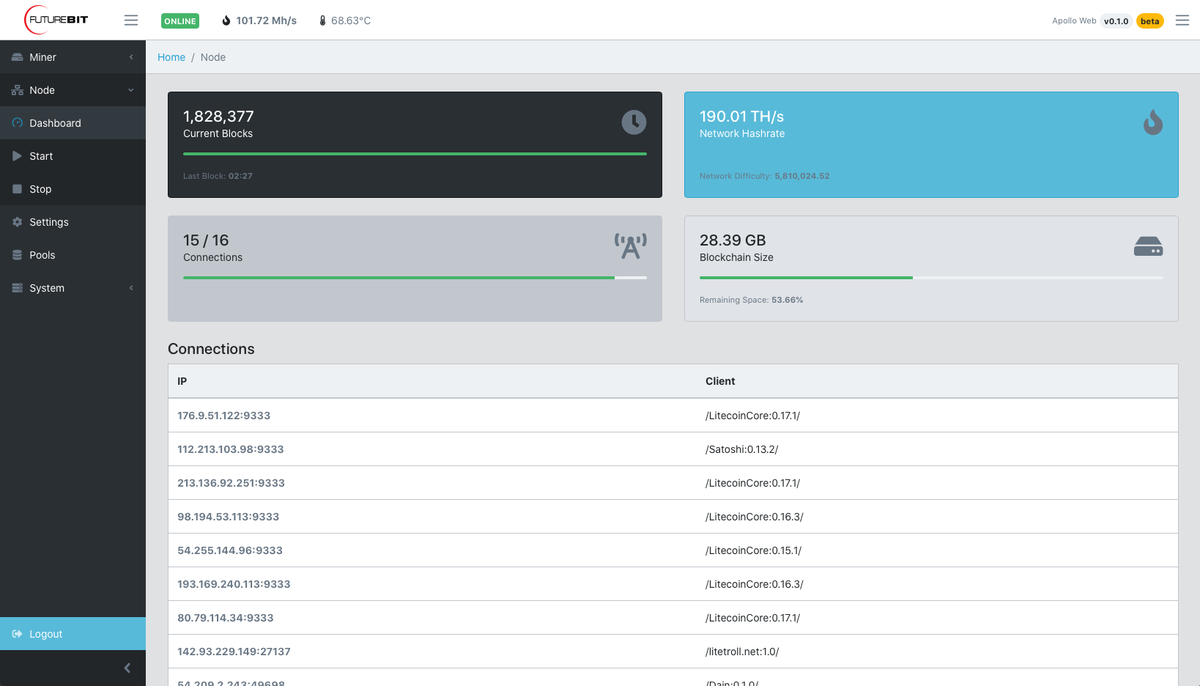Select IP 54.255.144.96:9333
The height and width of the screenshot is (686, 1200).
click(x=230, y=550)
